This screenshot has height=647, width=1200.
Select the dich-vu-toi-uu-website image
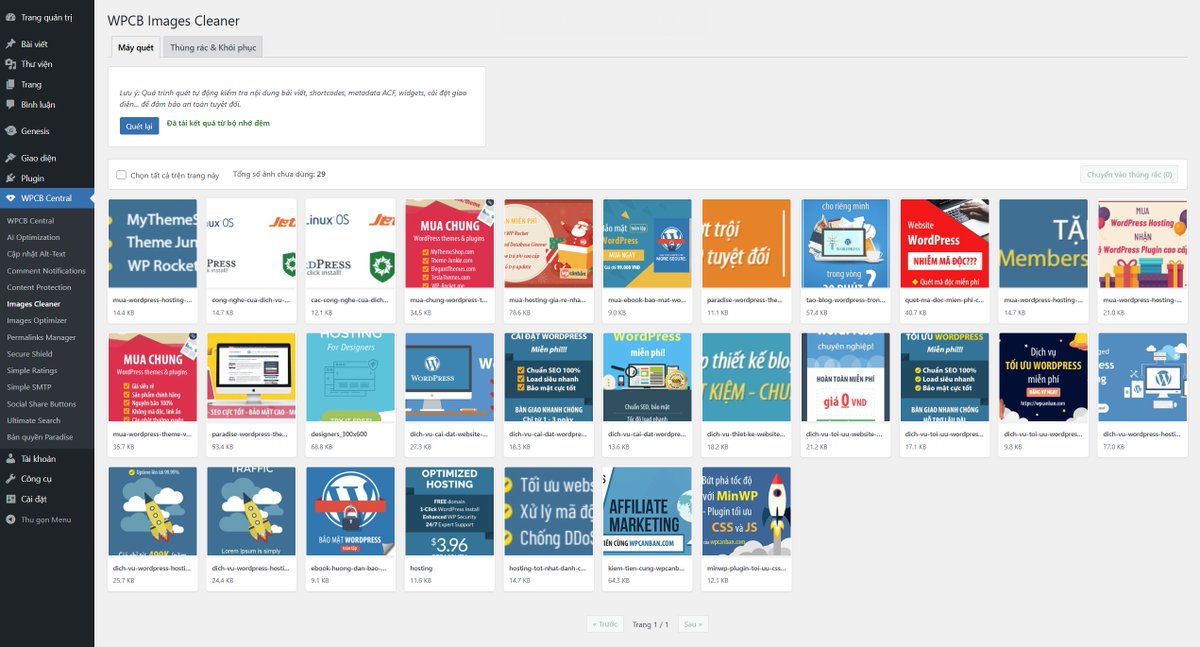click(x=845, y=377)
